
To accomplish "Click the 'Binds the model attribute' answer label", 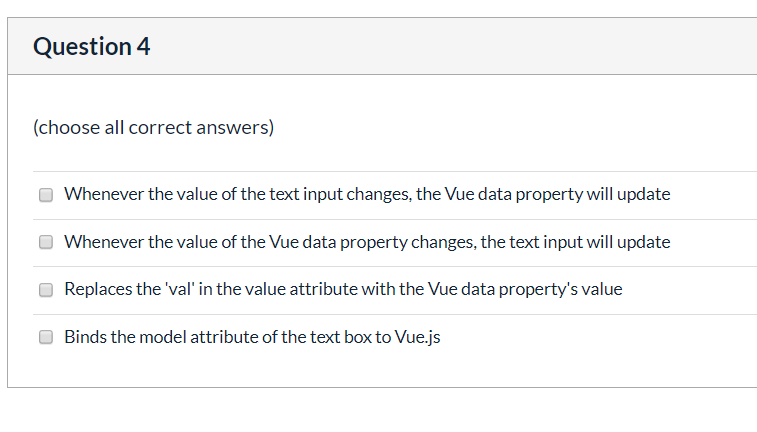I will point(252,337).
